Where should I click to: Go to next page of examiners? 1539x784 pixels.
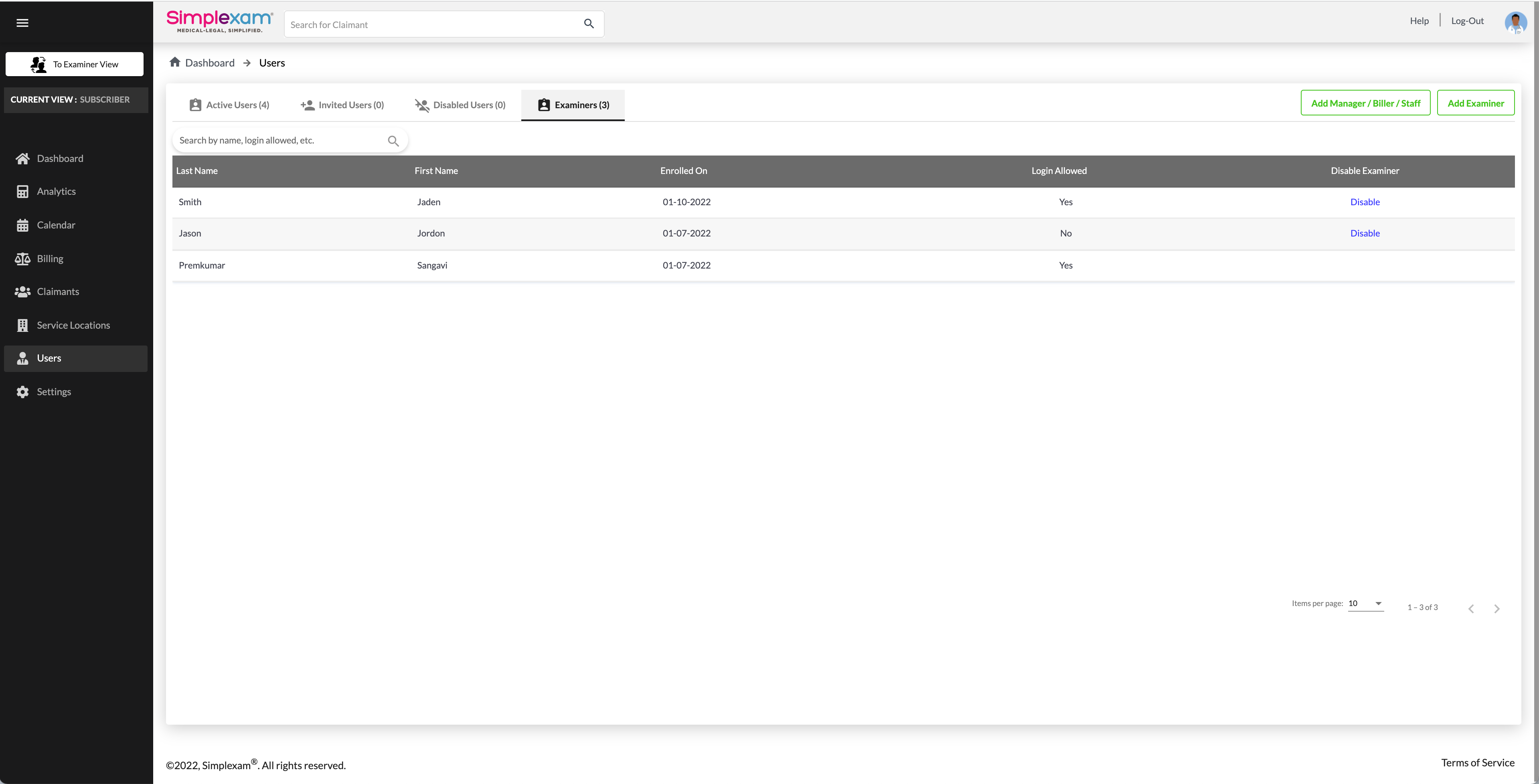tap(1496, 608)
